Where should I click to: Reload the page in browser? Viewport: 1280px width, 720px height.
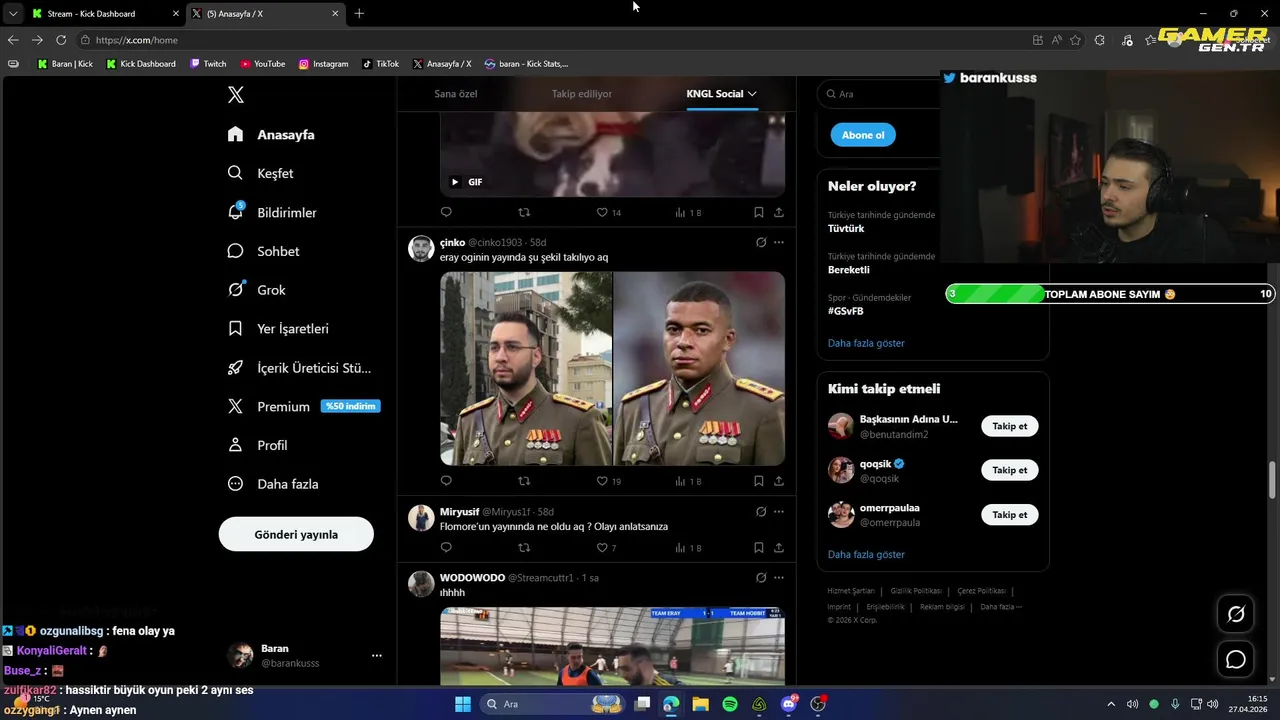[x=61, y=40]
